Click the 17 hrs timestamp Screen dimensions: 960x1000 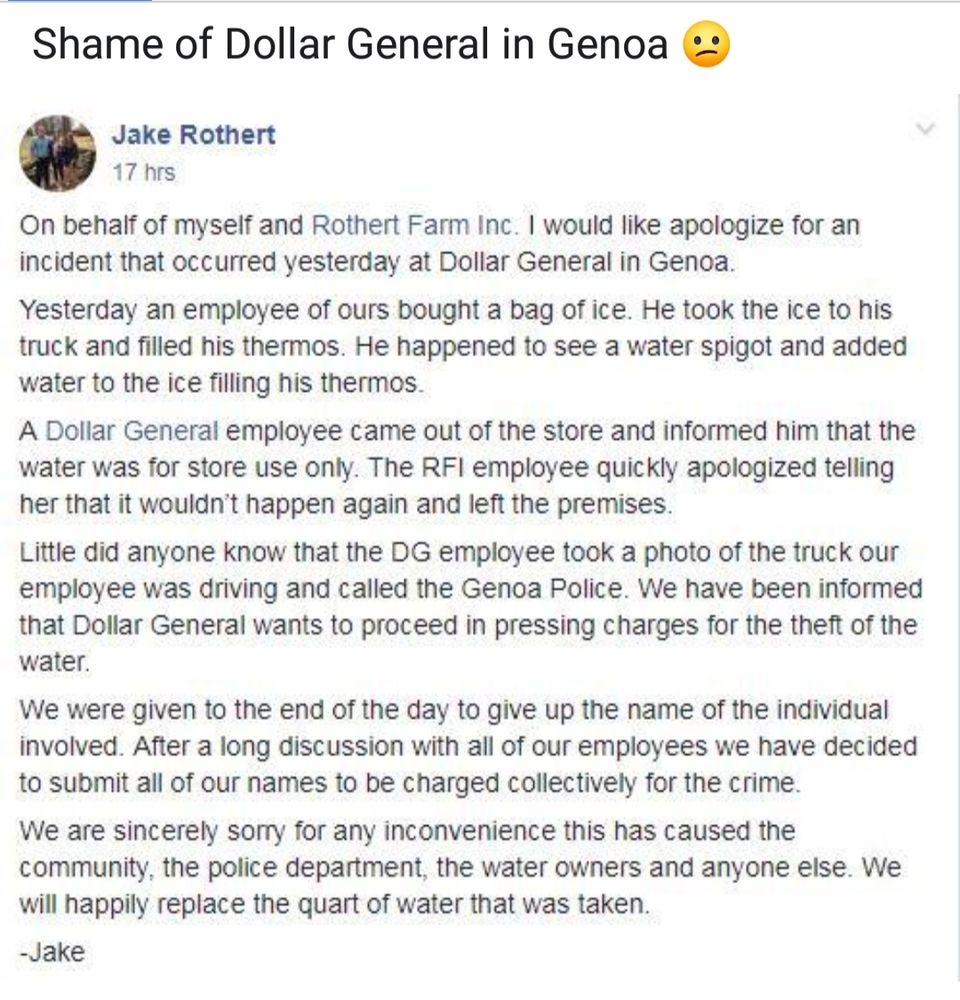[143, 172]
